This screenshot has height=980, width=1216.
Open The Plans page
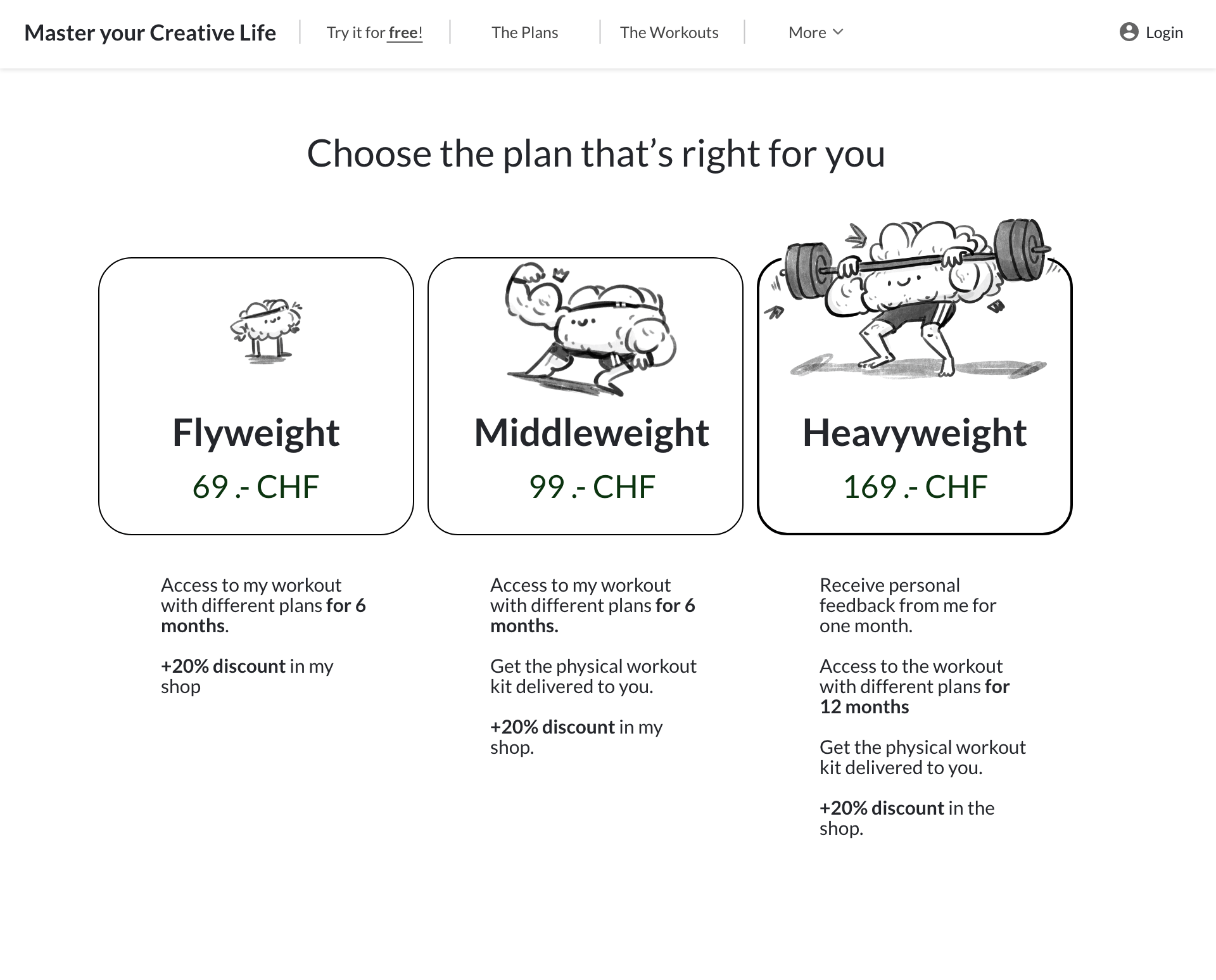coord(524,32)
